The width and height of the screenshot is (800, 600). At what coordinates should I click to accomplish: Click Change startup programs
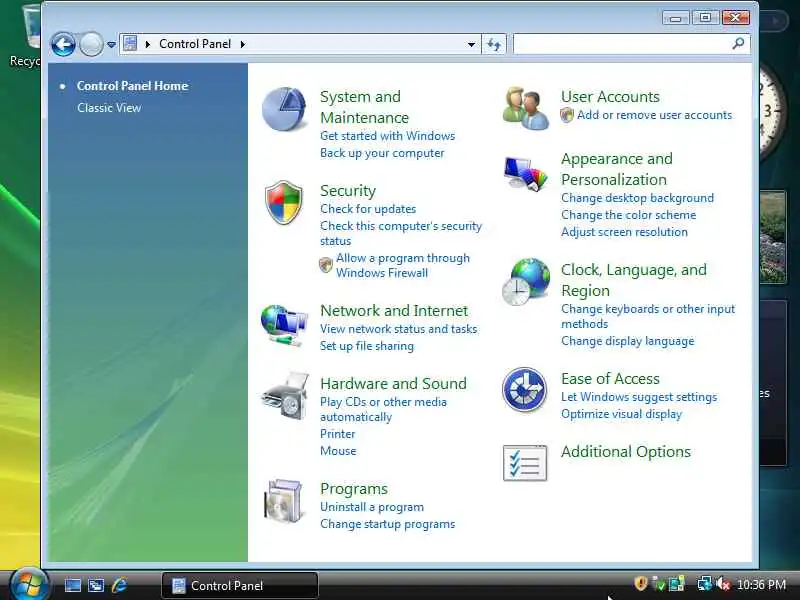387,524
